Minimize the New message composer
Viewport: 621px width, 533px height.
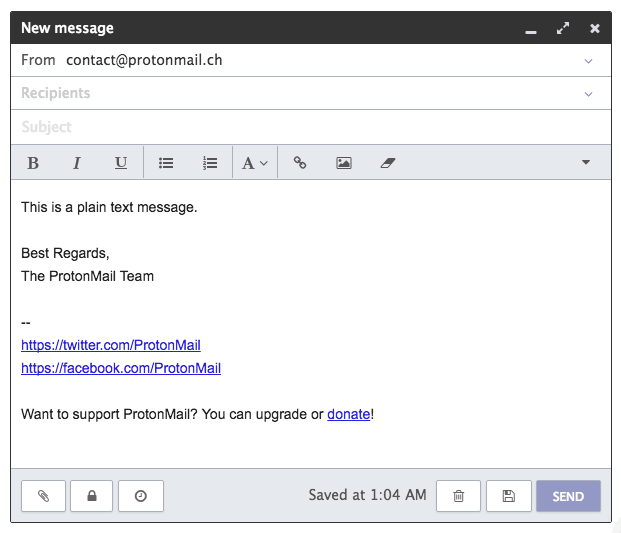click(531, 32)
